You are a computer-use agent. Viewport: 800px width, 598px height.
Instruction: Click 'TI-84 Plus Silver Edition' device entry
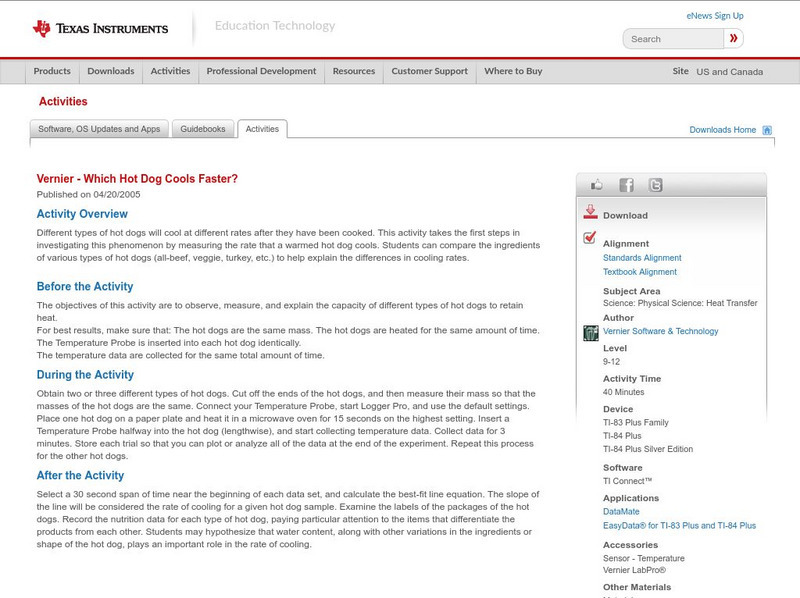[x=648, y=449]
